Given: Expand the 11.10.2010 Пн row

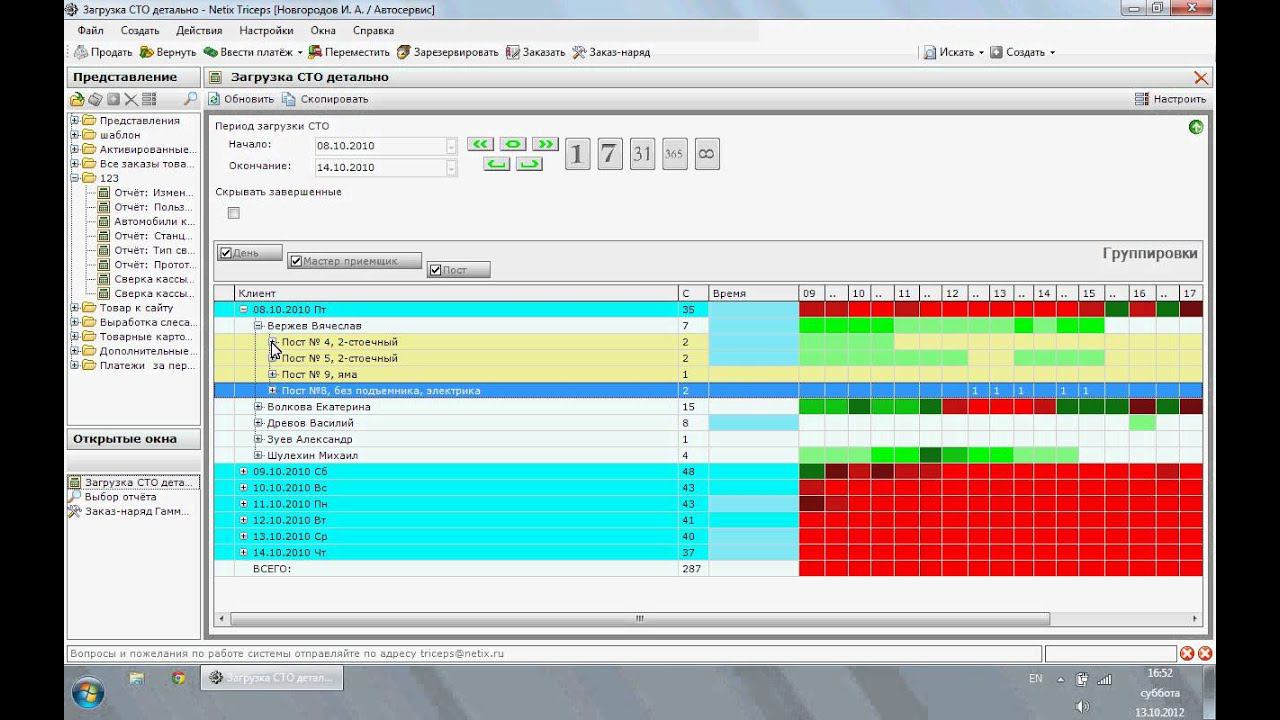Looking at the screenshot, I should pyautogui.click(x=243, y=504).
